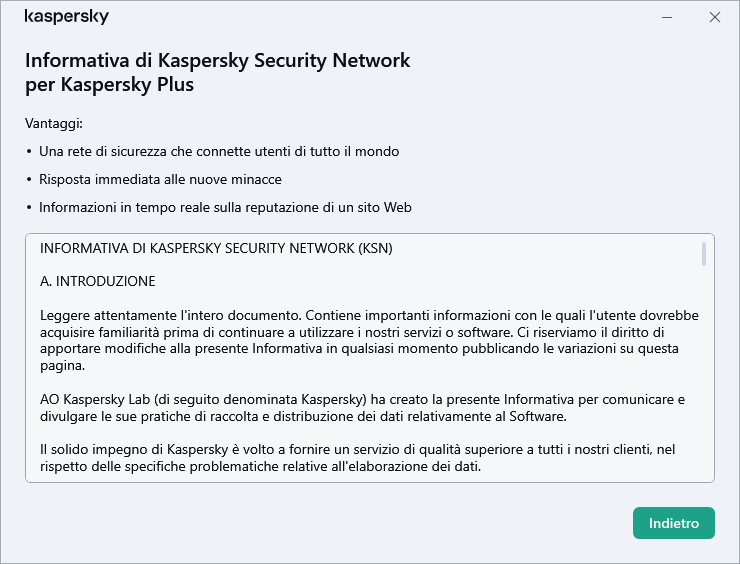This screenshot has height=564, width=740.
Task: Click the bullet dot before 'Risposta immediata'
Action: 29,180
